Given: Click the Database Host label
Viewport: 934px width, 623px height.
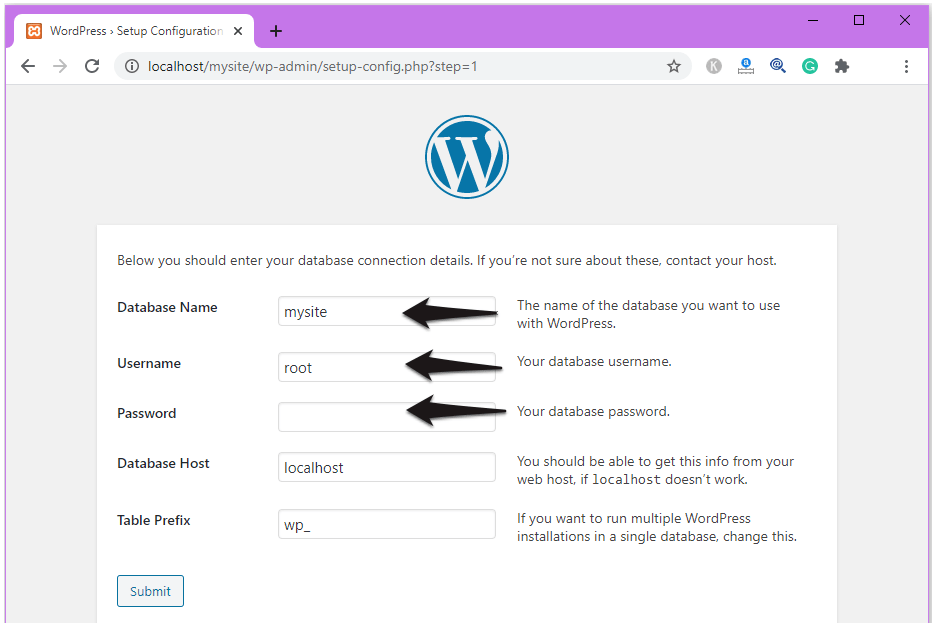Looking at the screenshot, I should (x=163, y=463).
